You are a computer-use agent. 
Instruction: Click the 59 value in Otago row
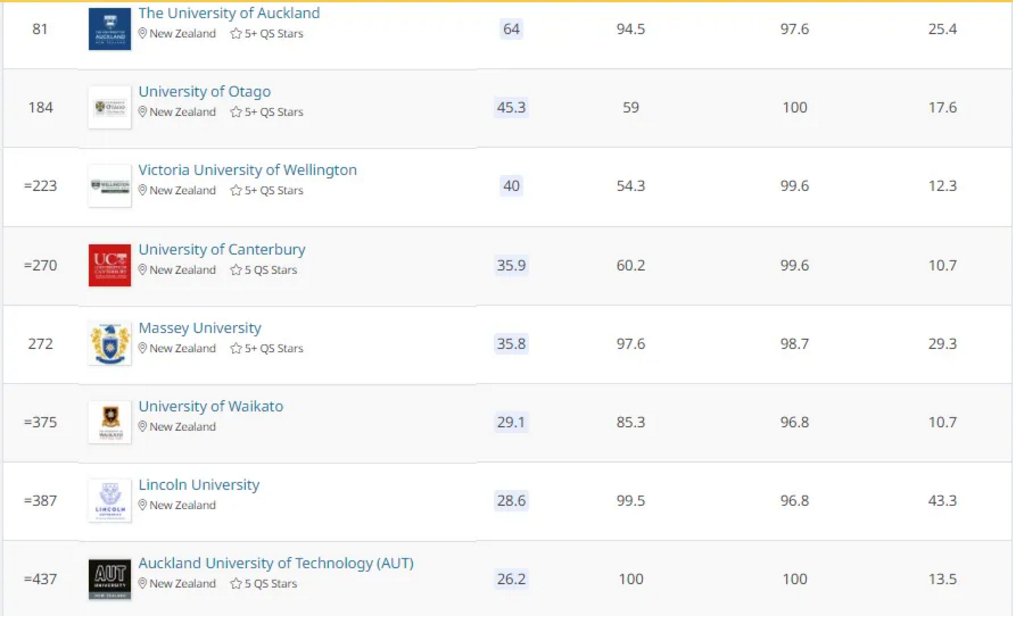[x=631, y=107]
